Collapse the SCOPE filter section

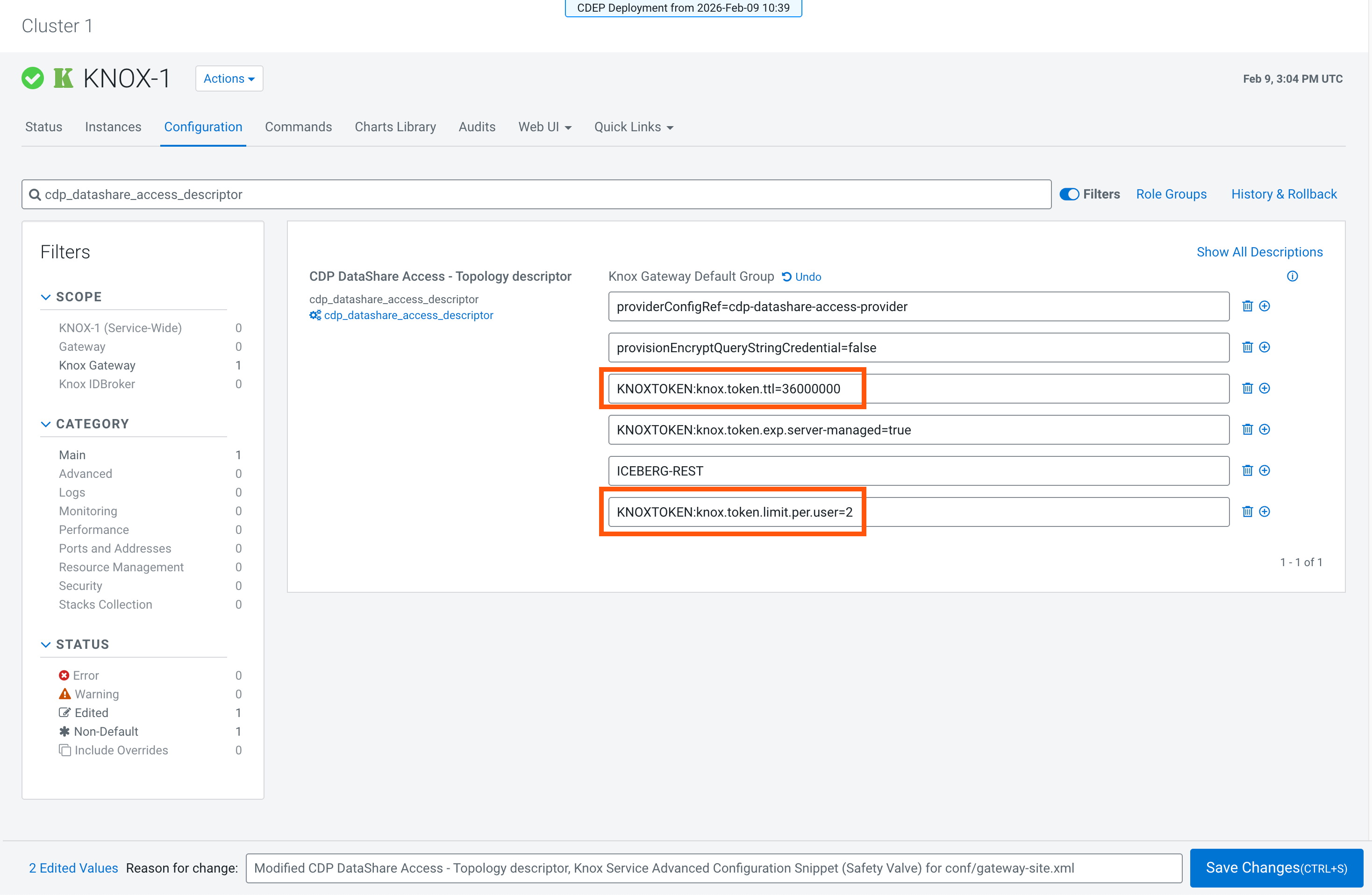click(x=46, y=297)
